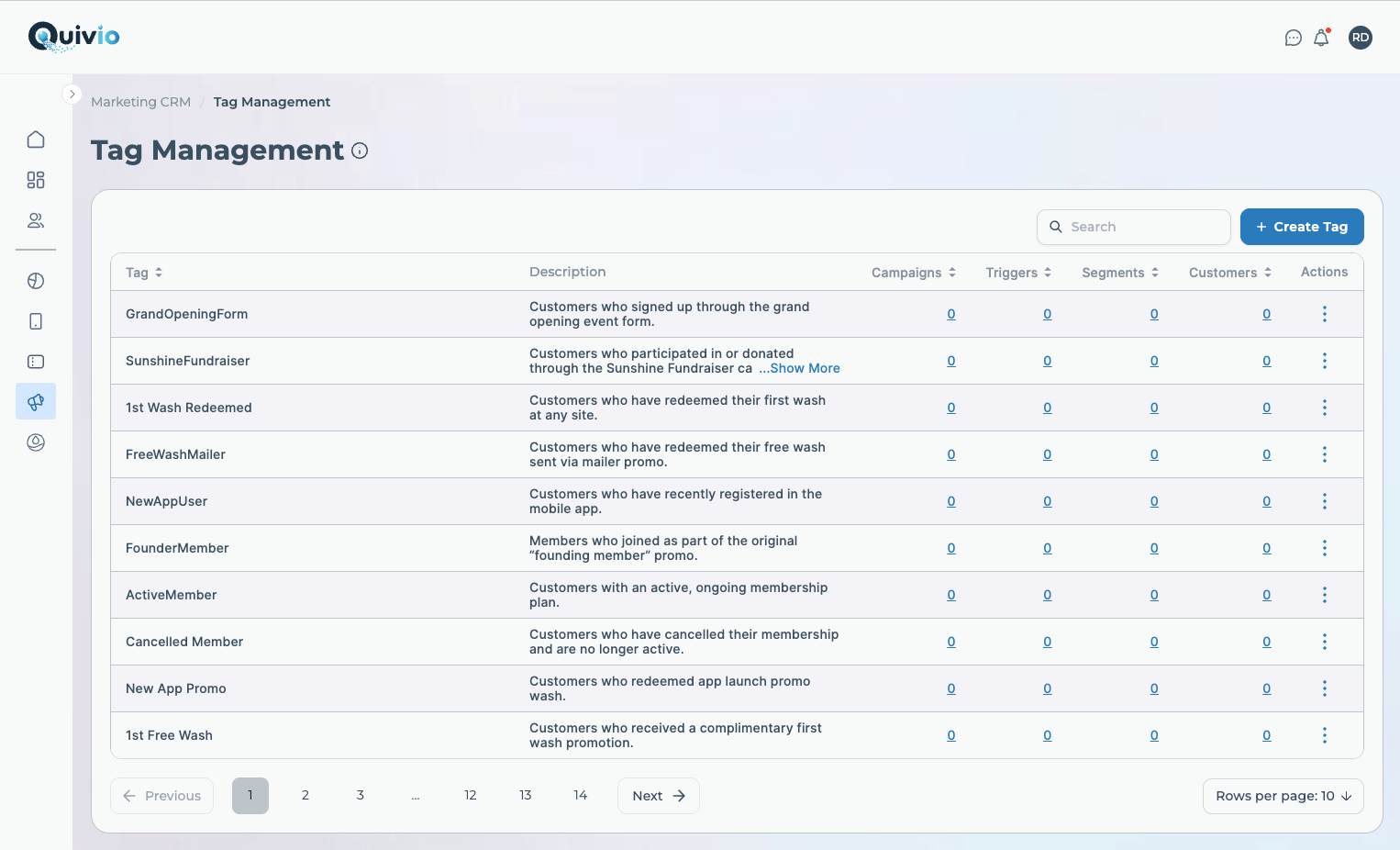The height and width of the screenshot is (850, 1400).
Task: Open the notifications bell icon
Action: point(1321,38)
